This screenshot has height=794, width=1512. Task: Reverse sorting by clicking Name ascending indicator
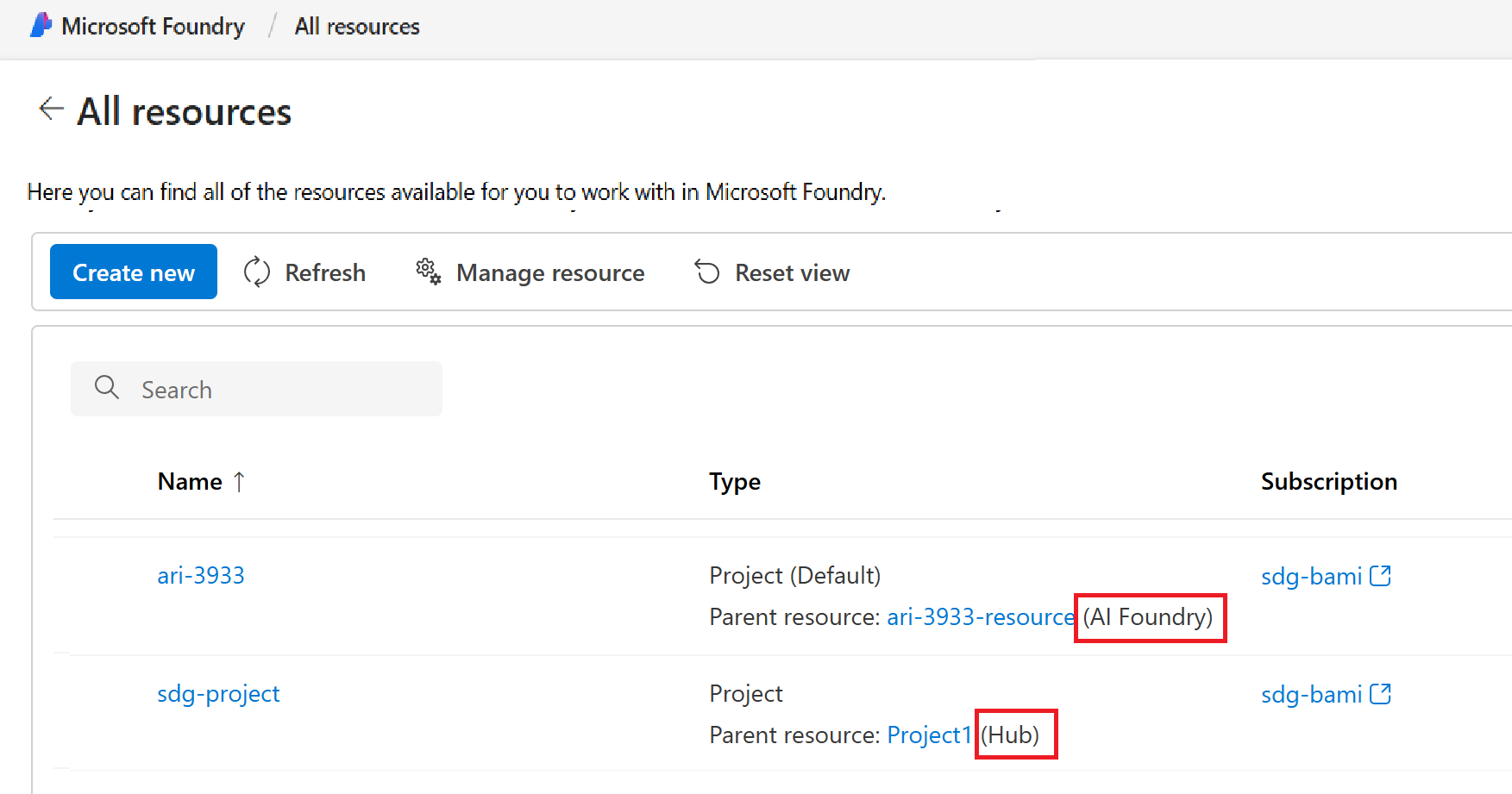pyautogui.click(x=240, y=481)
